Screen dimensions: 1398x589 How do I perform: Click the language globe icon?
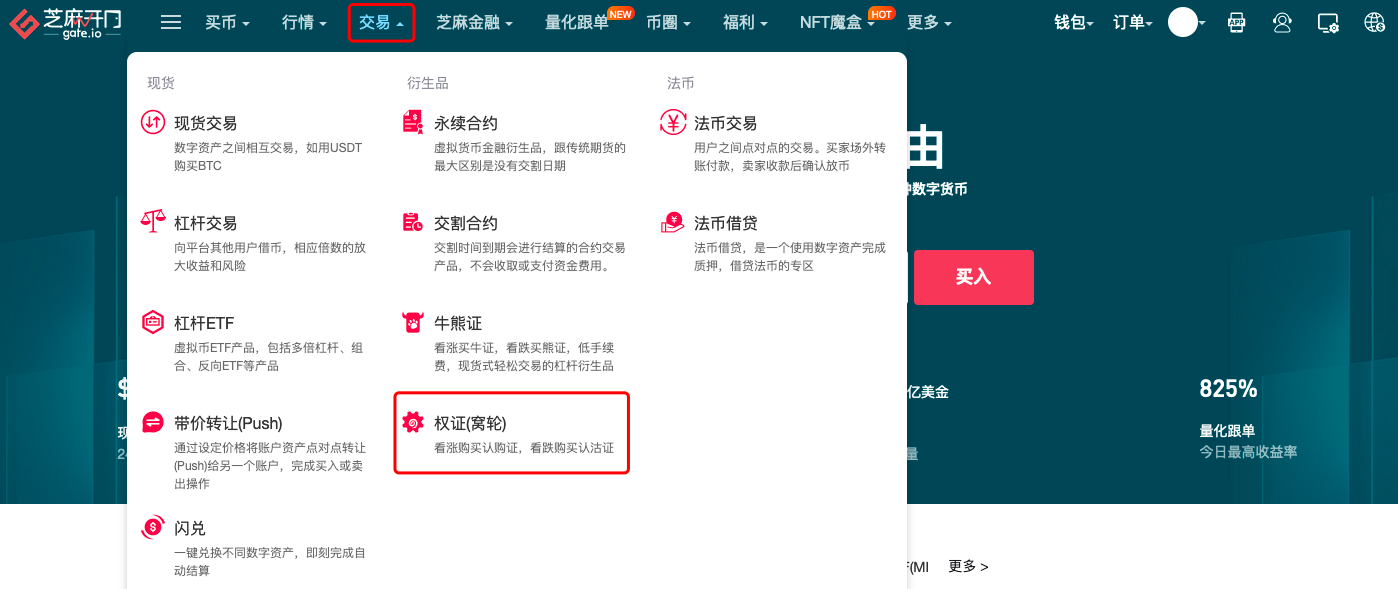point(1374,22)
